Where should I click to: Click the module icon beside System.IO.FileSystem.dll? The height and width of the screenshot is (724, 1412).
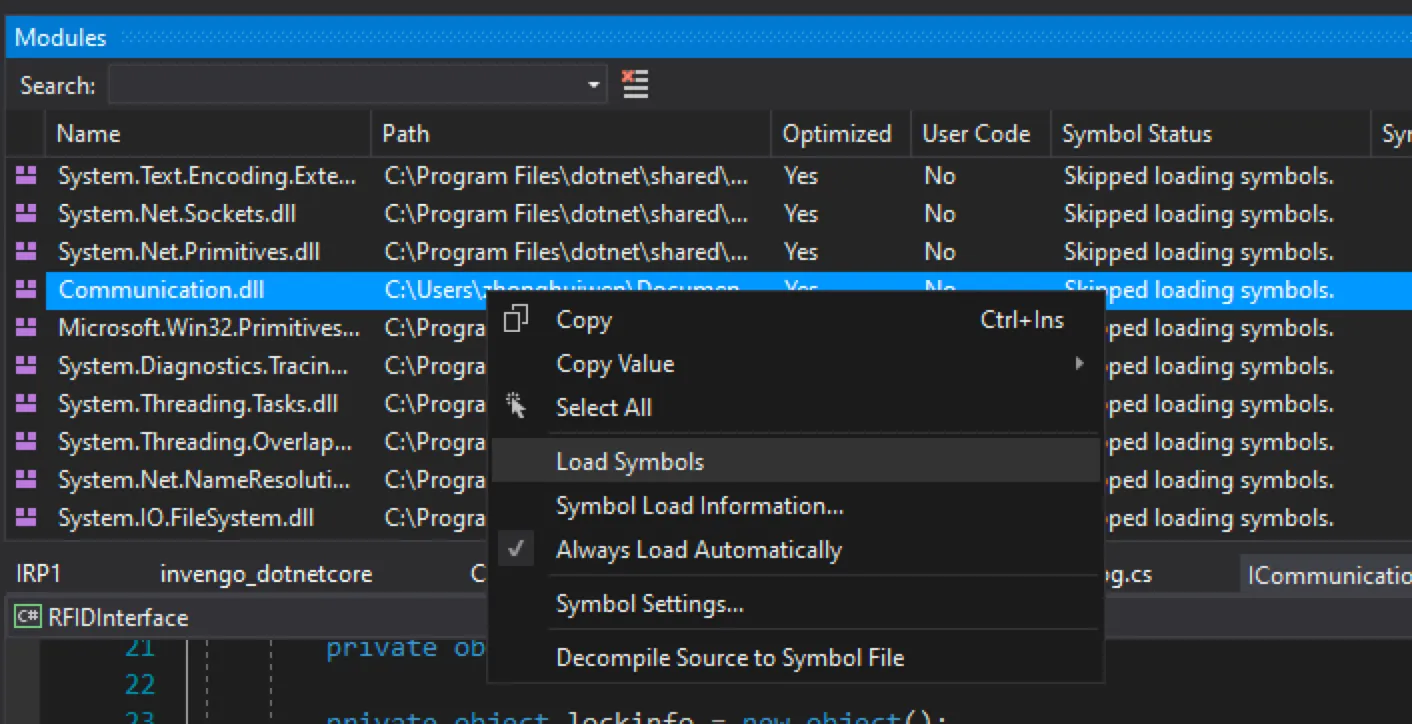click(26, 518)
